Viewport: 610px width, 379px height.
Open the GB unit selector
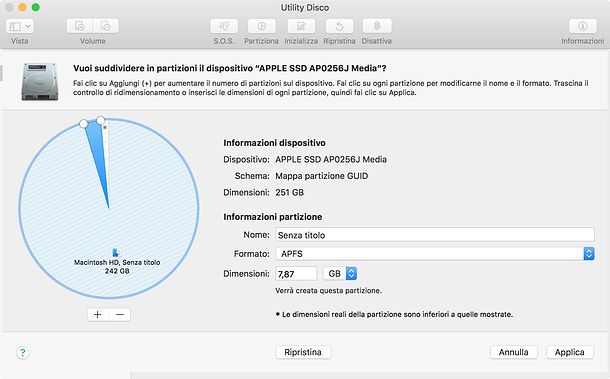tap(340, 274)
